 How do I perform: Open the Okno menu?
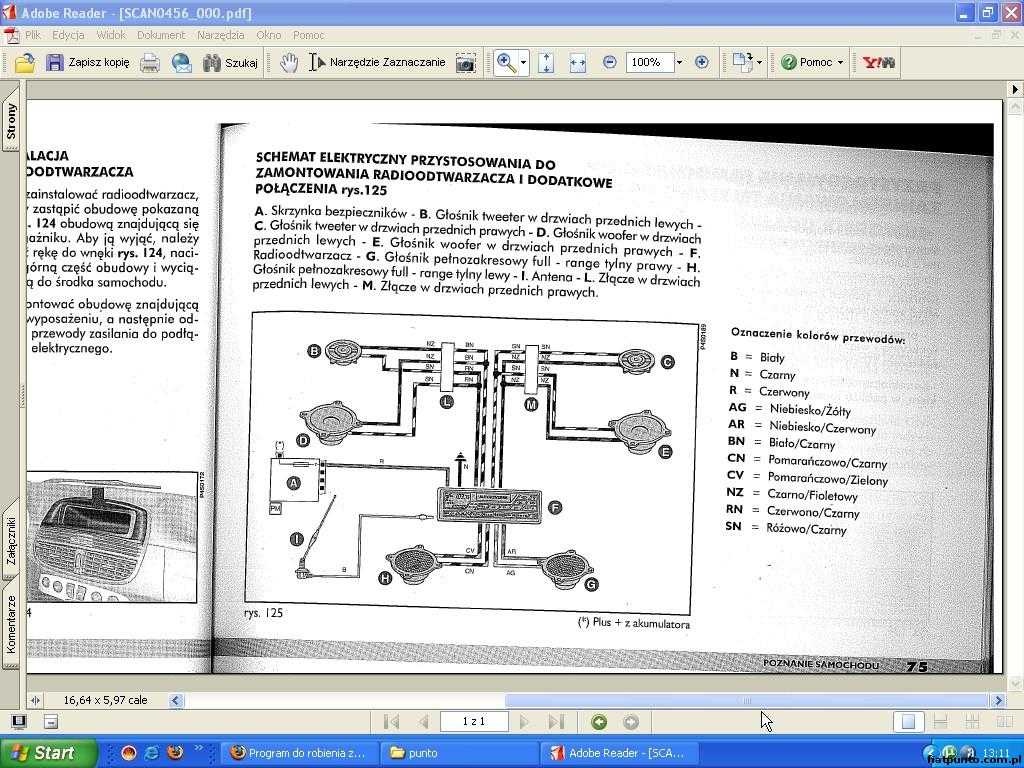tap(268, 35)
